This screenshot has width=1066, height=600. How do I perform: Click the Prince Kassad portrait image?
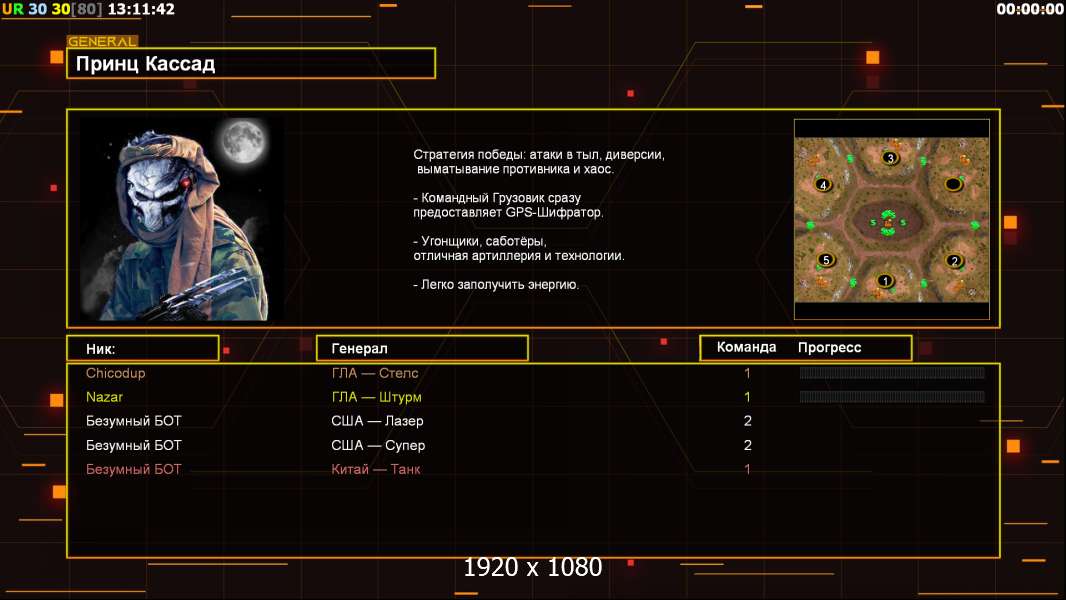[183, 219]
